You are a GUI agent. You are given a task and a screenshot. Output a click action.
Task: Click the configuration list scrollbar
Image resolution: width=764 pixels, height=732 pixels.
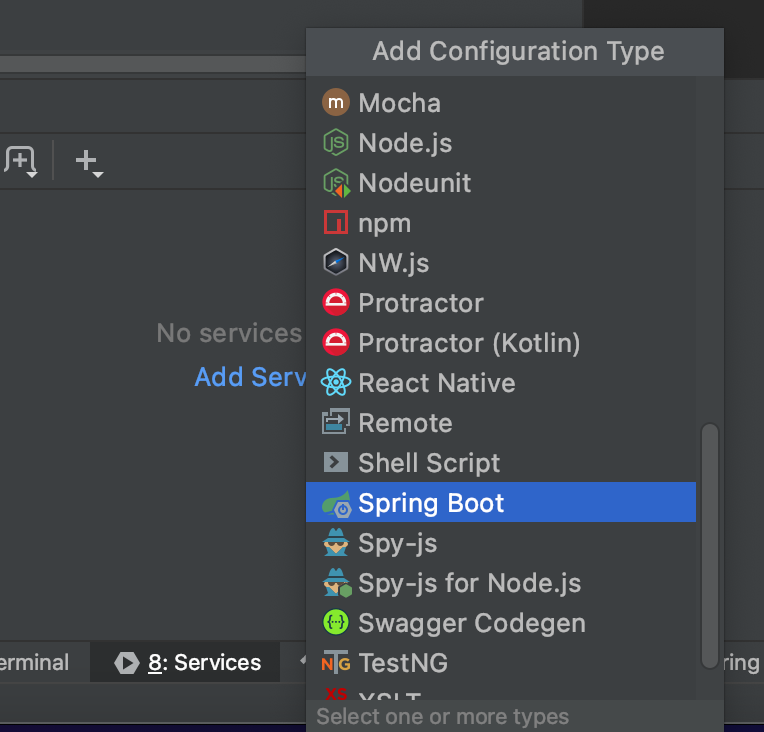coord(710,545)
